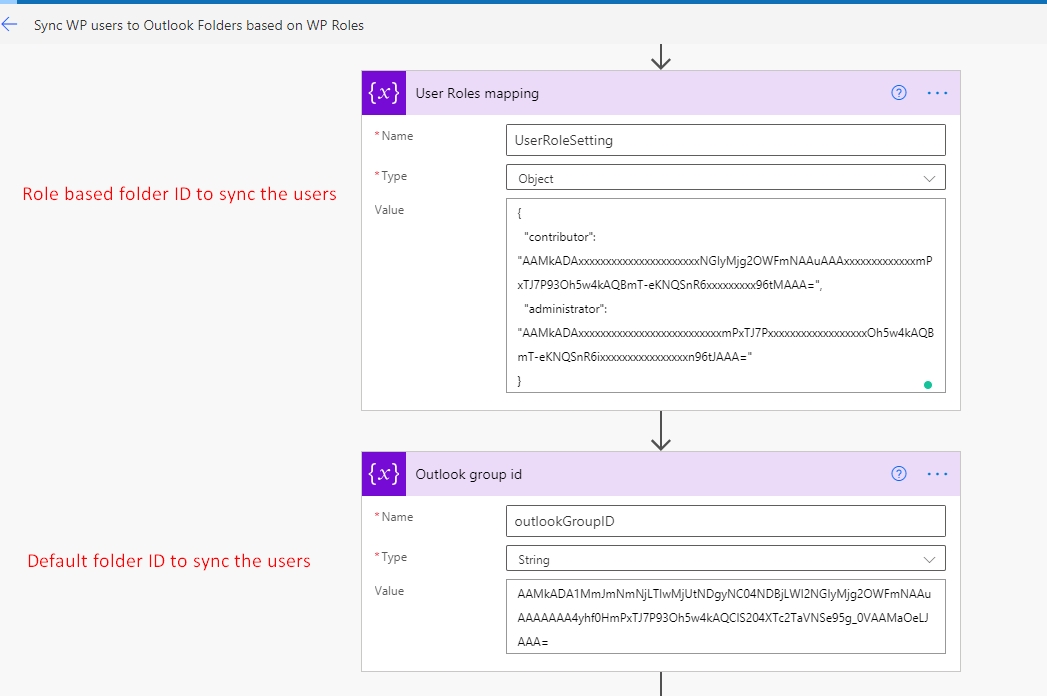Click the outlookGroupID name field
1047x696 pixels.
tap(726, 521)
